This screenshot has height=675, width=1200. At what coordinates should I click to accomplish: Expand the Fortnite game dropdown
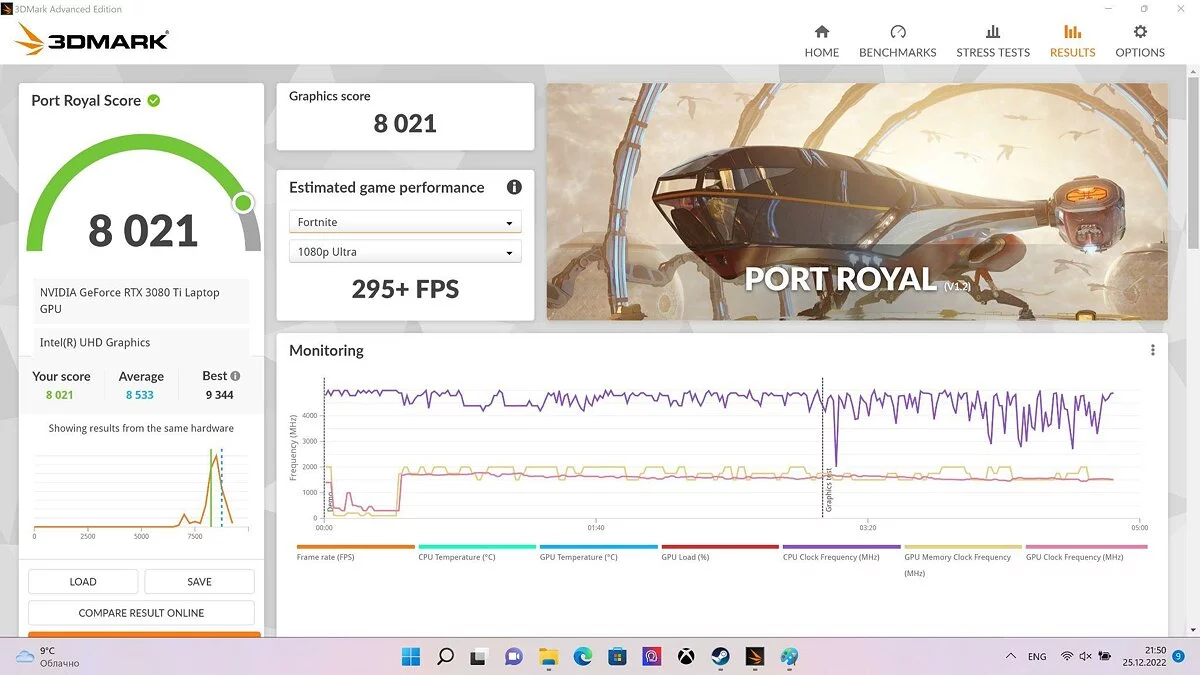point(405,222)
